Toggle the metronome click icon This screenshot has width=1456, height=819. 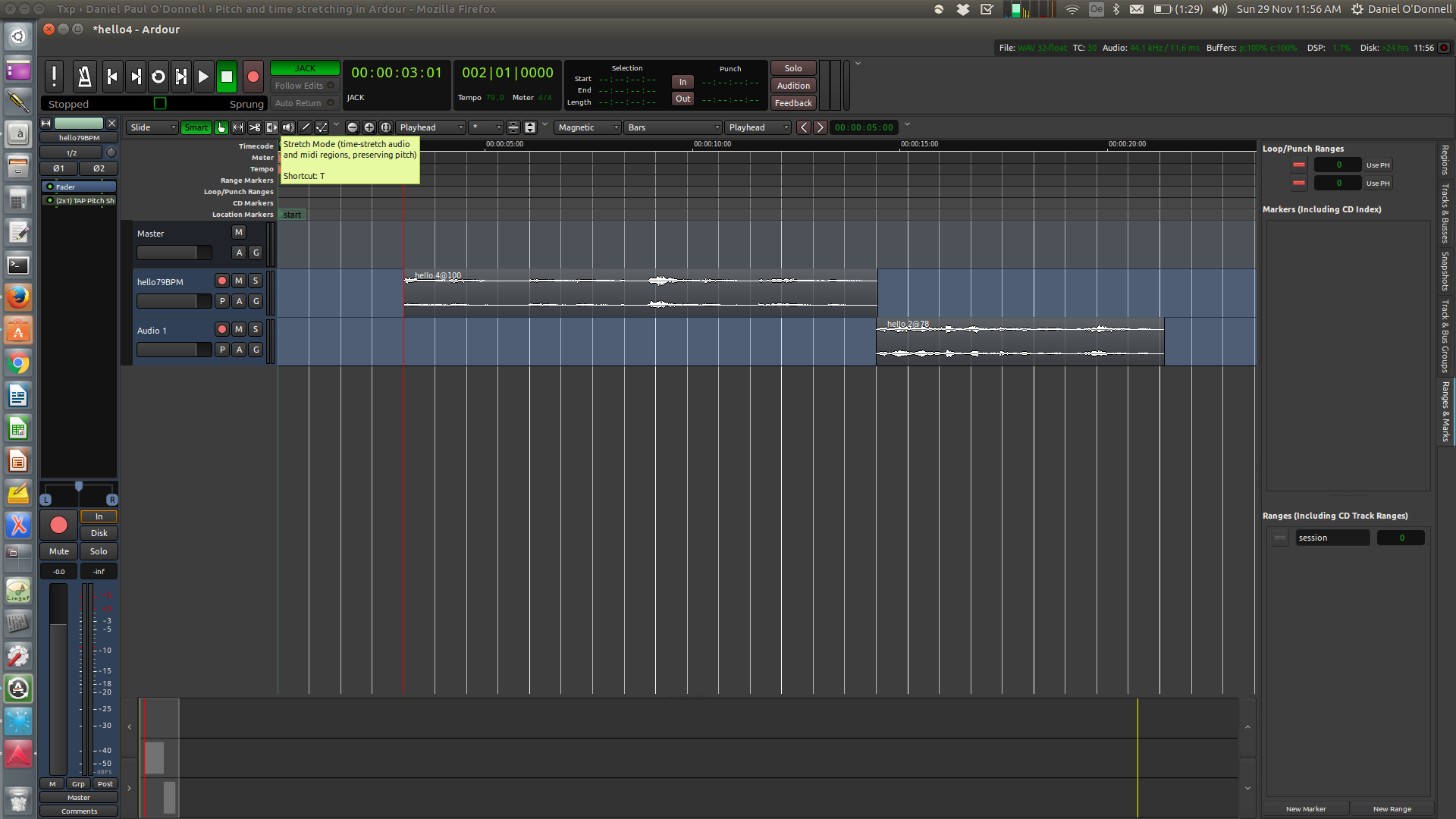(x=84, y=76)
